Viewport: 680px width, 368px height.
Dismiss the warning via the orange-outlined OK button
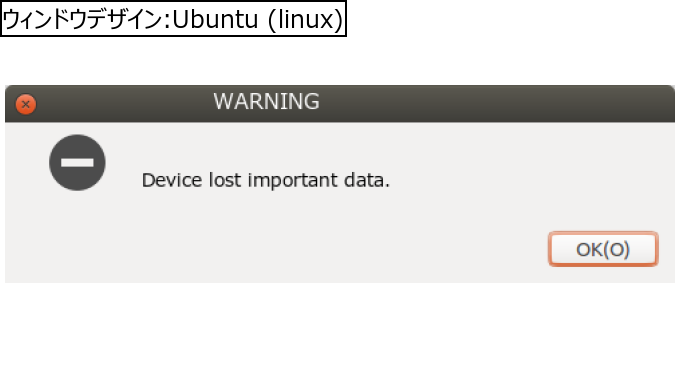coord(603,249)
